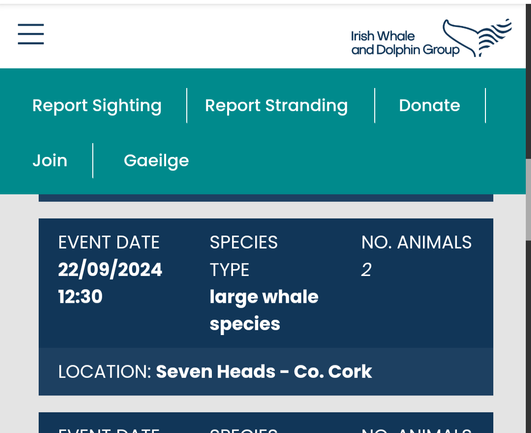Open the Seven Heads sighting record card
This screenshot has height=433, width=531.
click(266, 307)
